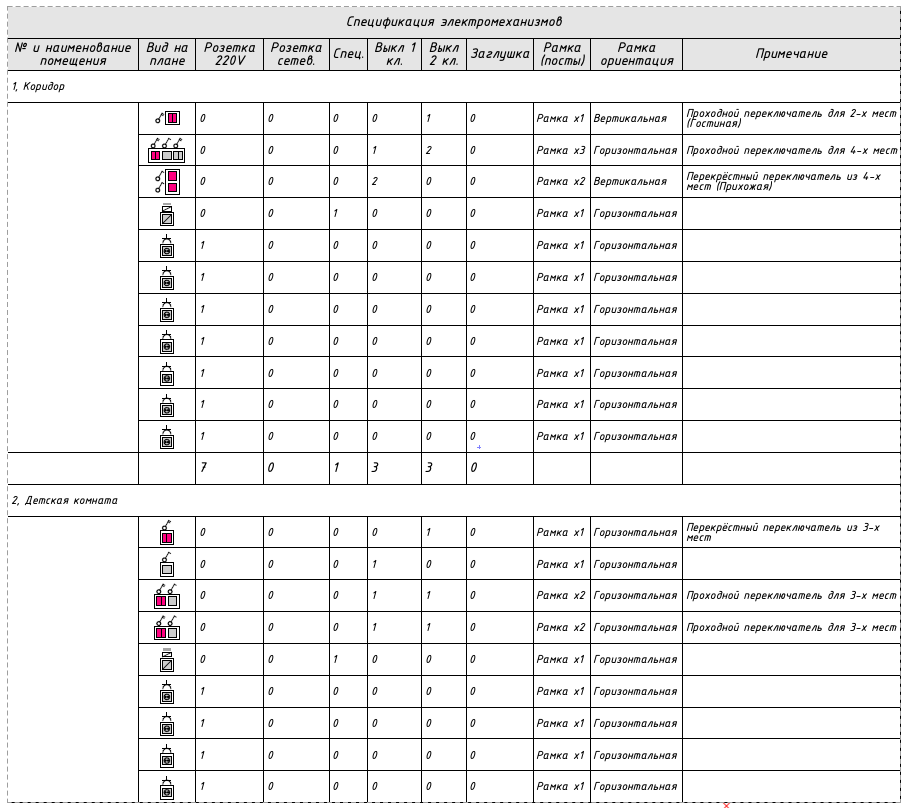Click the last socket symbol in Коридор section

pos(167,437)
